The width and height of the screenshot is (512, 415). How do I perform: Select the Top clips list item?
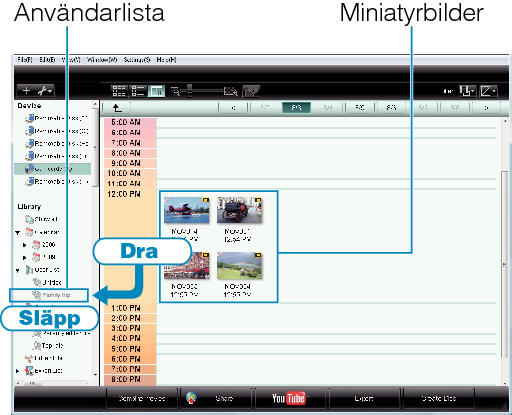click(53, 345)
